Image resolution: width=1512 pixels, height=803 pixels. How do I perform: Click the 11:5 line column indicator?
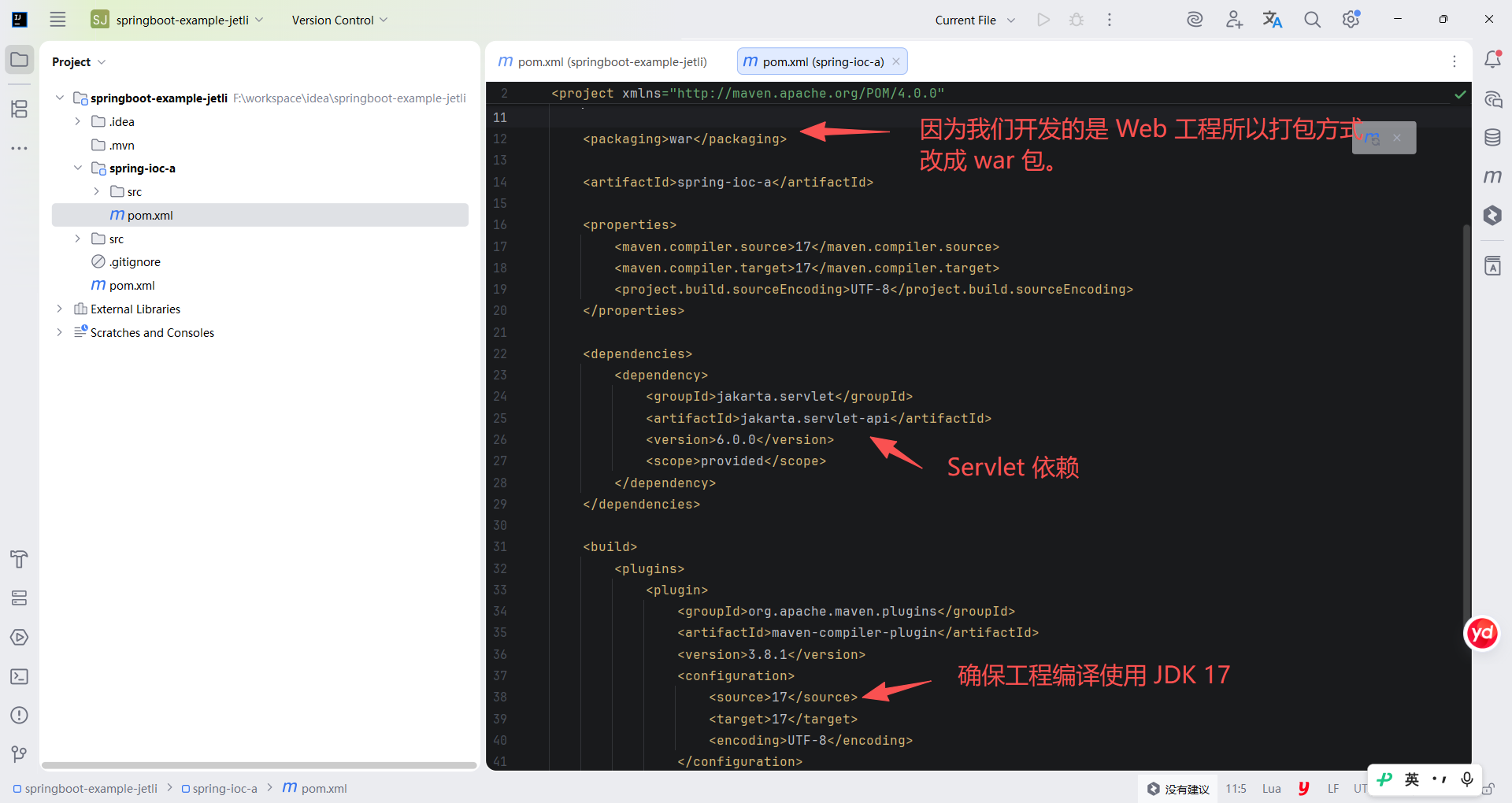coord(1236,788)
